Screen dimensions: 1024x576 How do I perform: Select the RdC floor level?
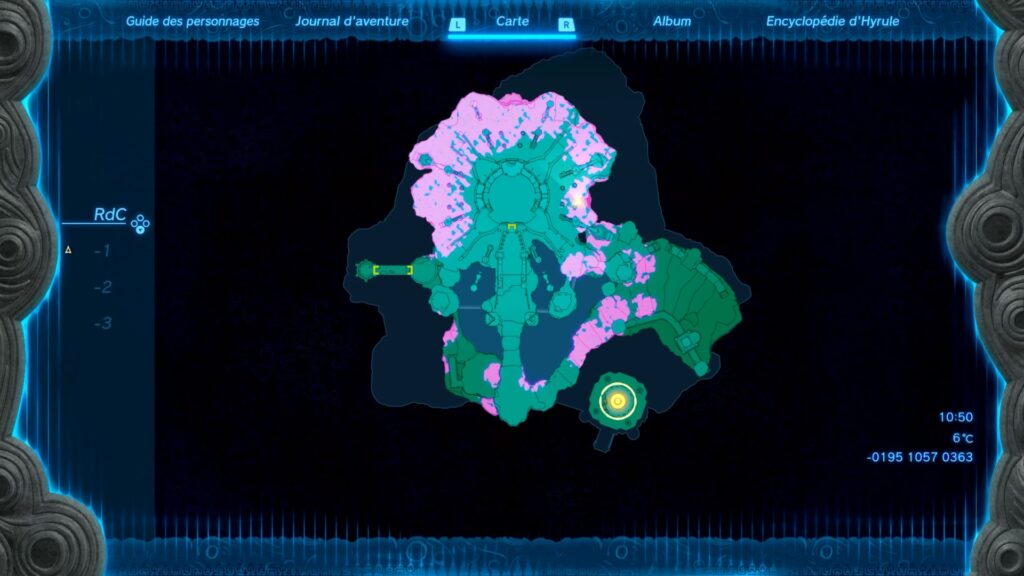[109, 215]
